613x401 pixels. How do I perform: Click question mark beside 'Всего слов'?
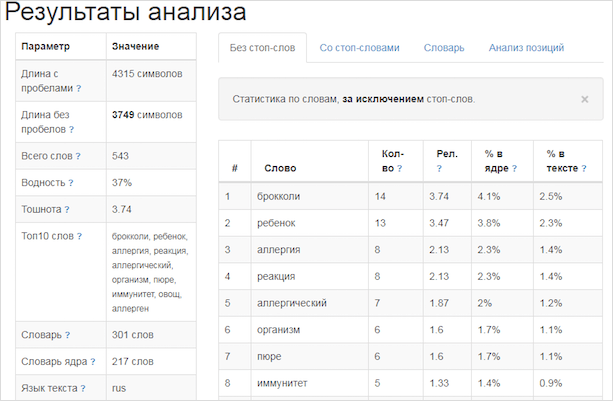(78, 157)
